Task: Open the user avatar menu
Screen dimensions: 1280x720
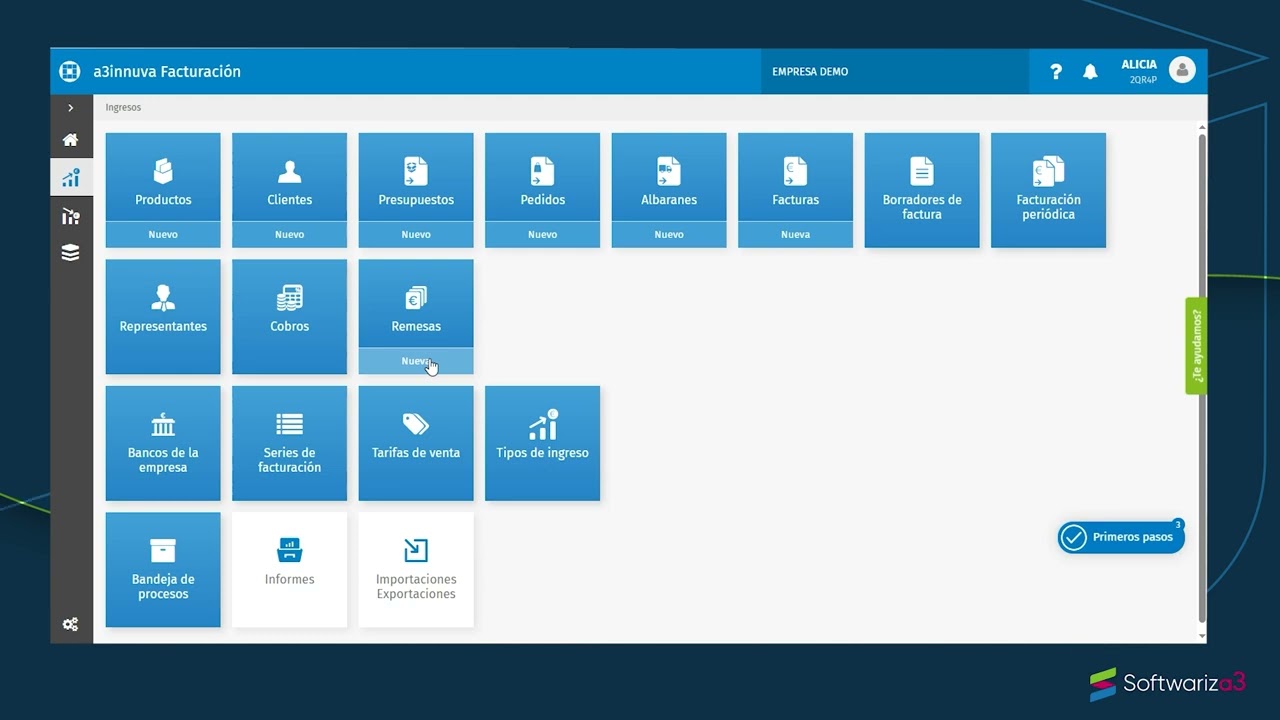Action: pyautogui.click(x=1182, y=70)
